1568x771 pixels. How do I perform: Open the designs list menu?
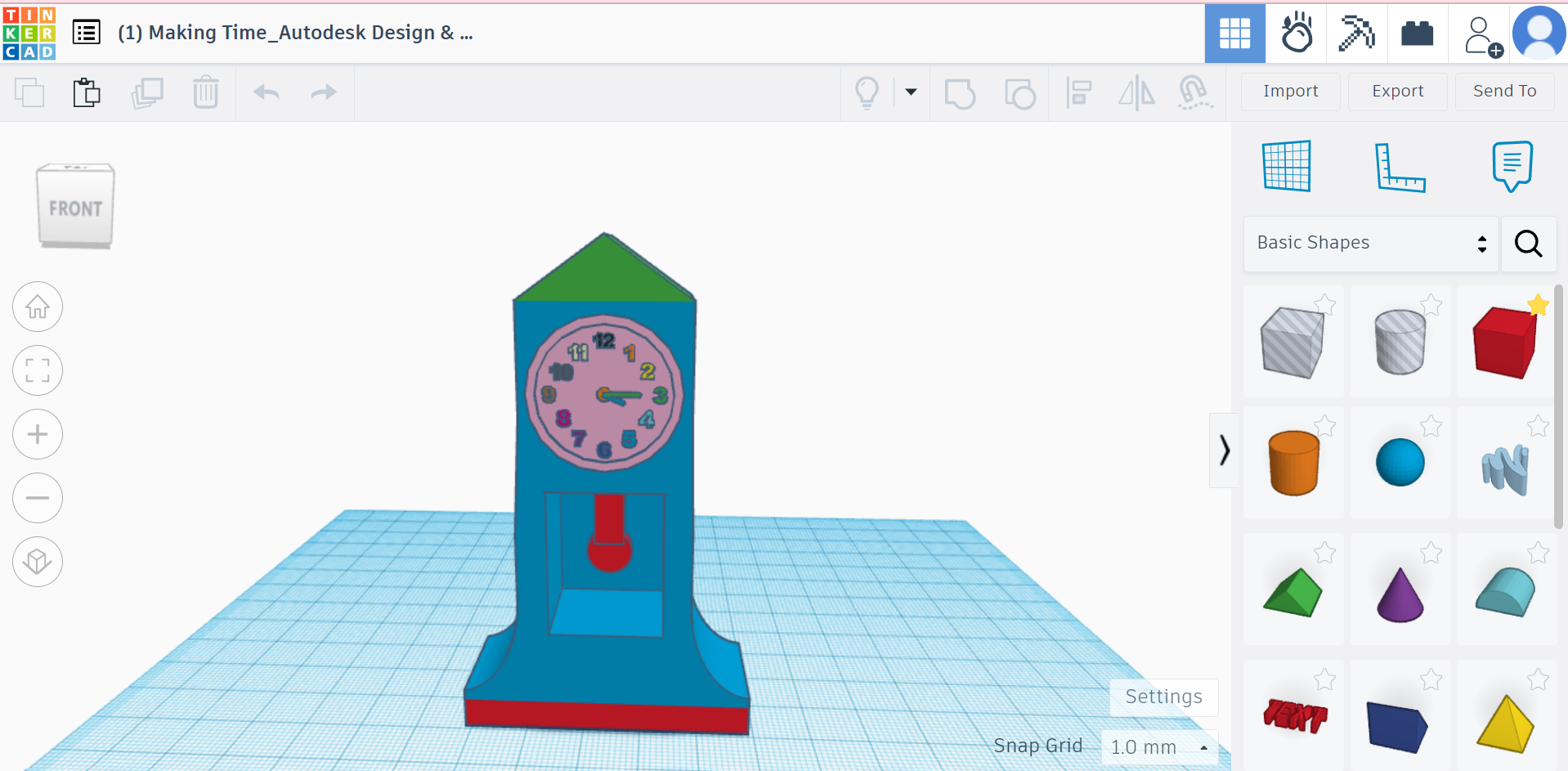86,32
